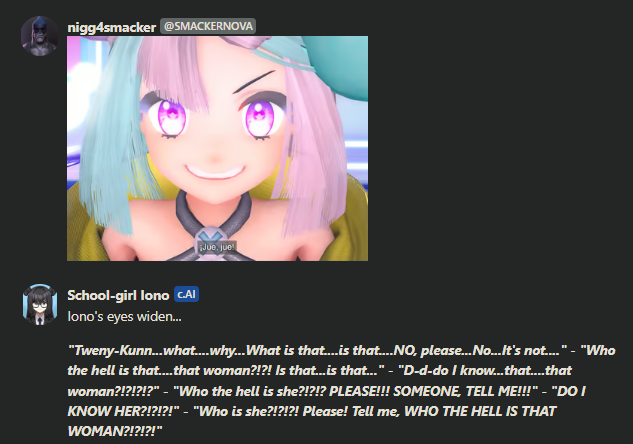The height and width of the screenshot is (444, 633).
Task: Click the final "WOMAN?!?!?!" word in message
Action: 113,431
